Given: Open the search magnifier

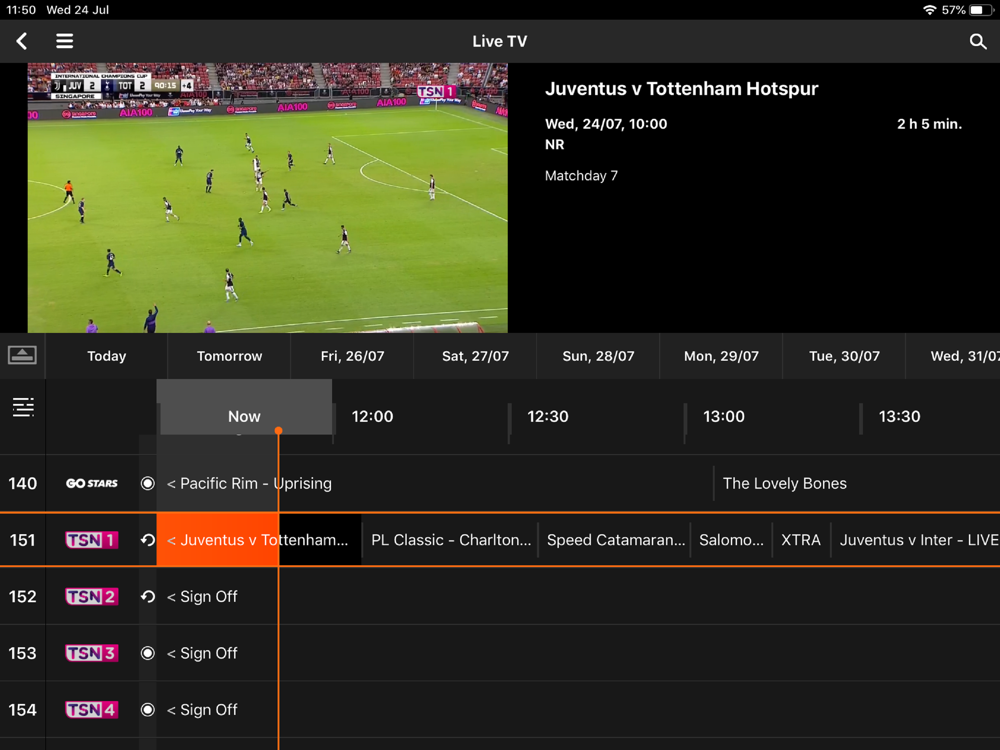Looking at the screenshot, I should tap(978, 41).
